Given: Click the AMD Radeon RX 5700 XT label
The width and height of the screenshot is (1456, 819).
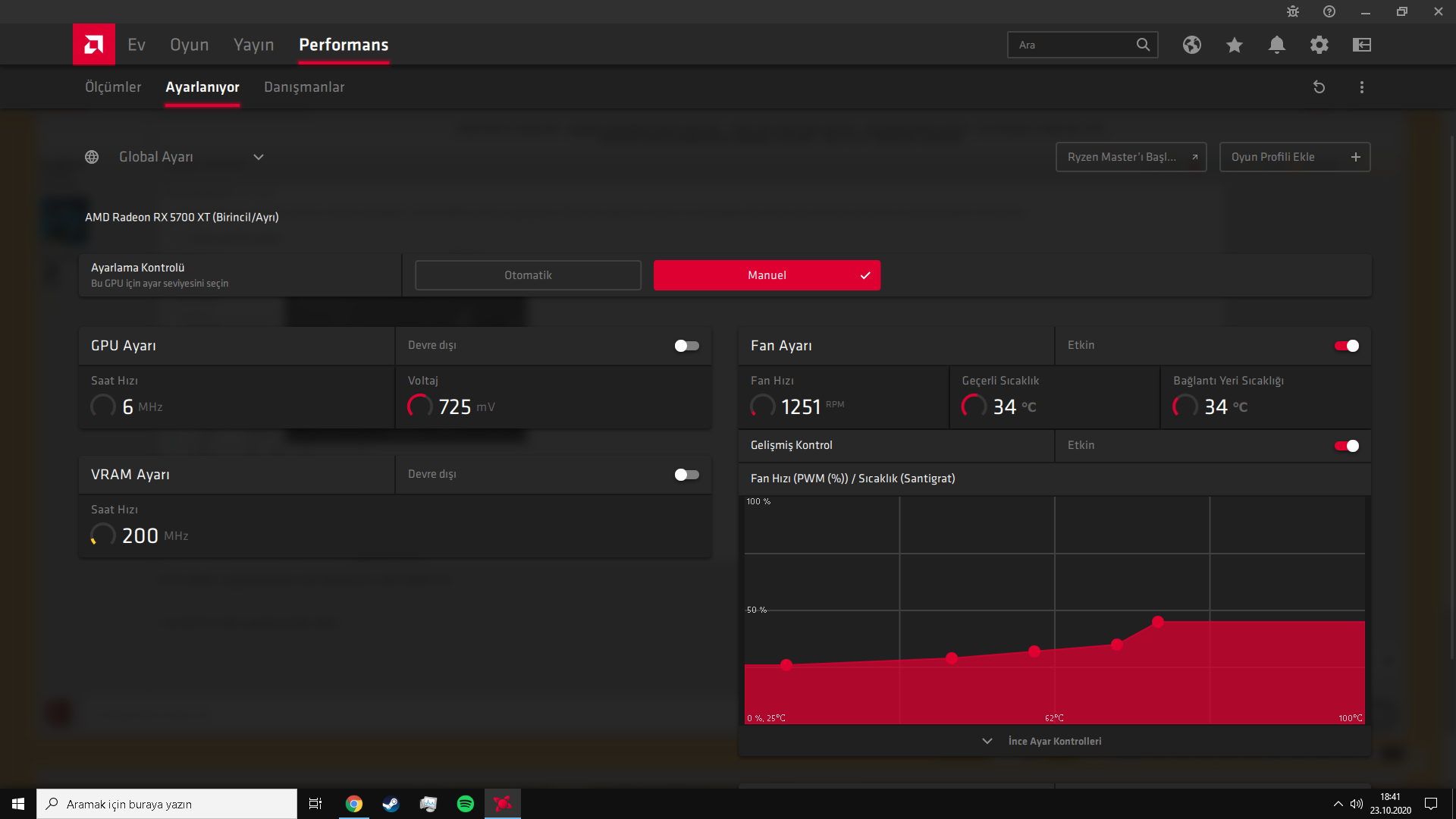Looking at the screenshot, I should (x=182, y=218).
